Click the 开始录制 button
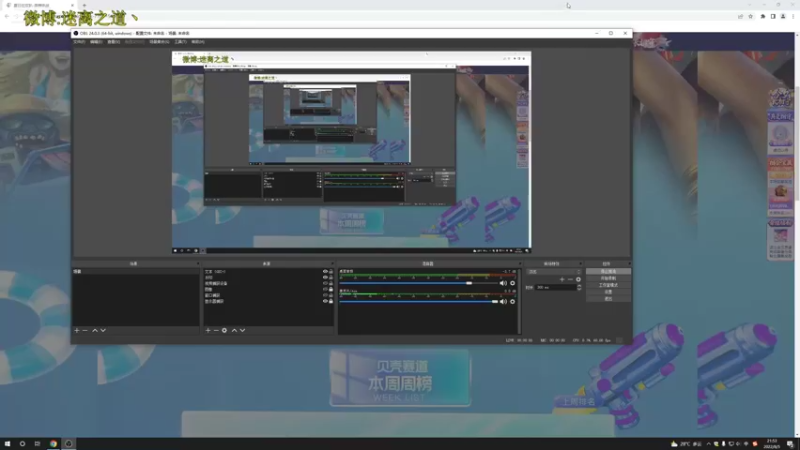 tap(608, 278)
